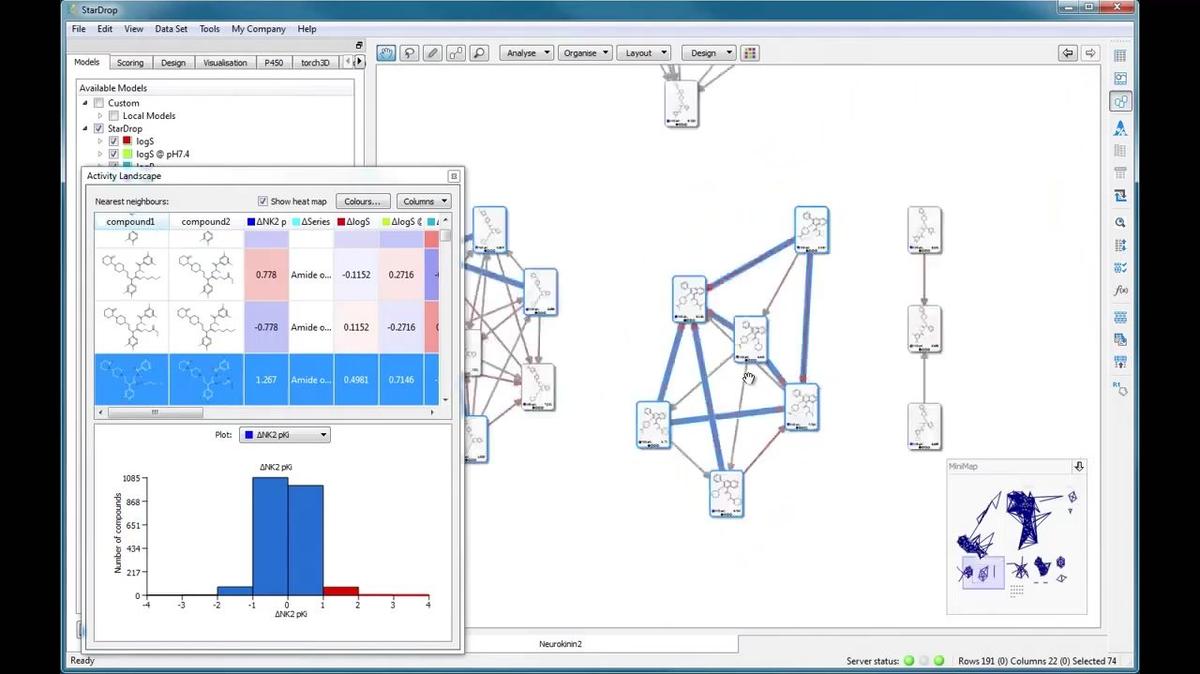1200x674 pixels.
Task: Select the pan hand tool
Action: point(385,52)
